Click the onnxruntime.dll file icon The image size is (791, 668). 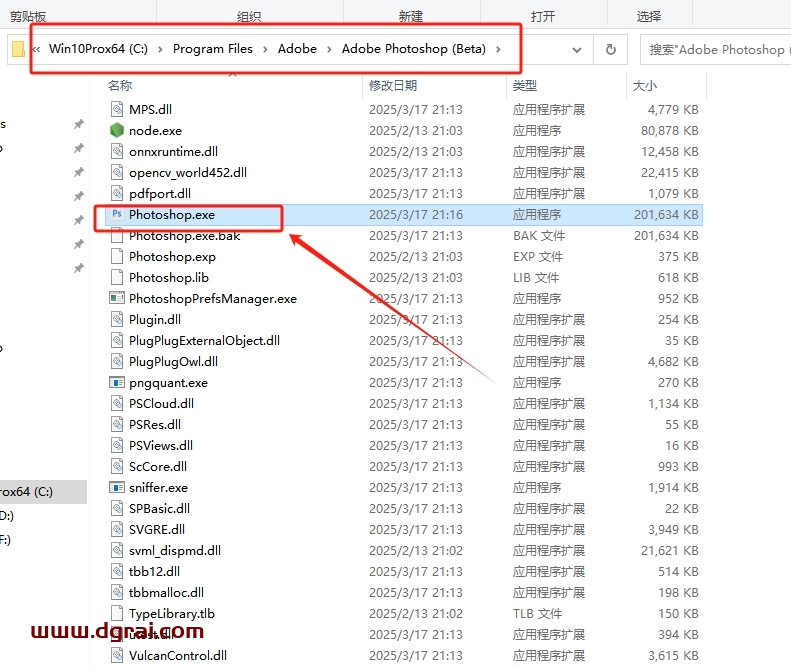click(117, 151)
